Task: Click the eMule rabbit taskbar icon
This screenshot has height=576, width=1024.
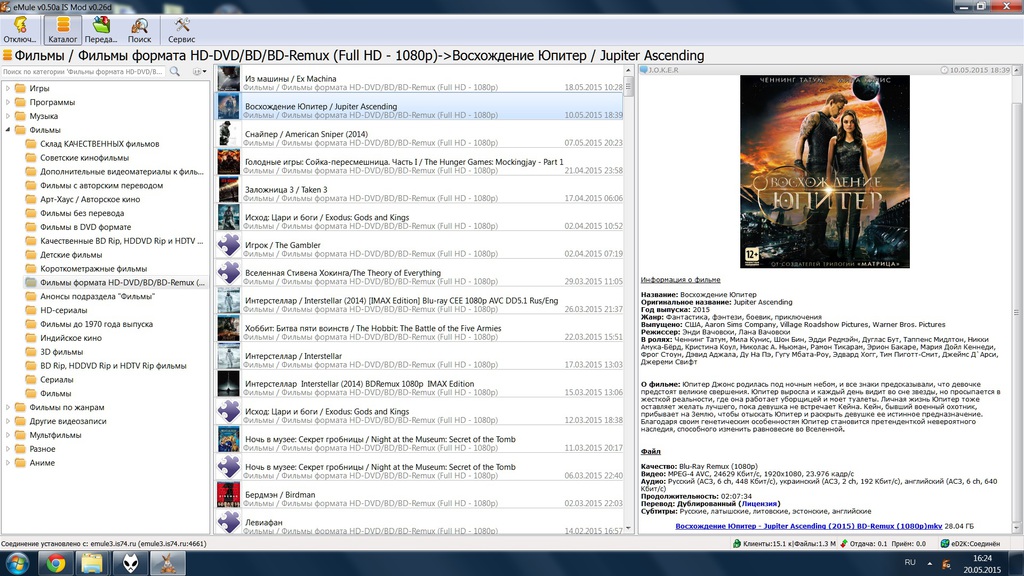Action: pyautogui.click(x=167, y=563)
